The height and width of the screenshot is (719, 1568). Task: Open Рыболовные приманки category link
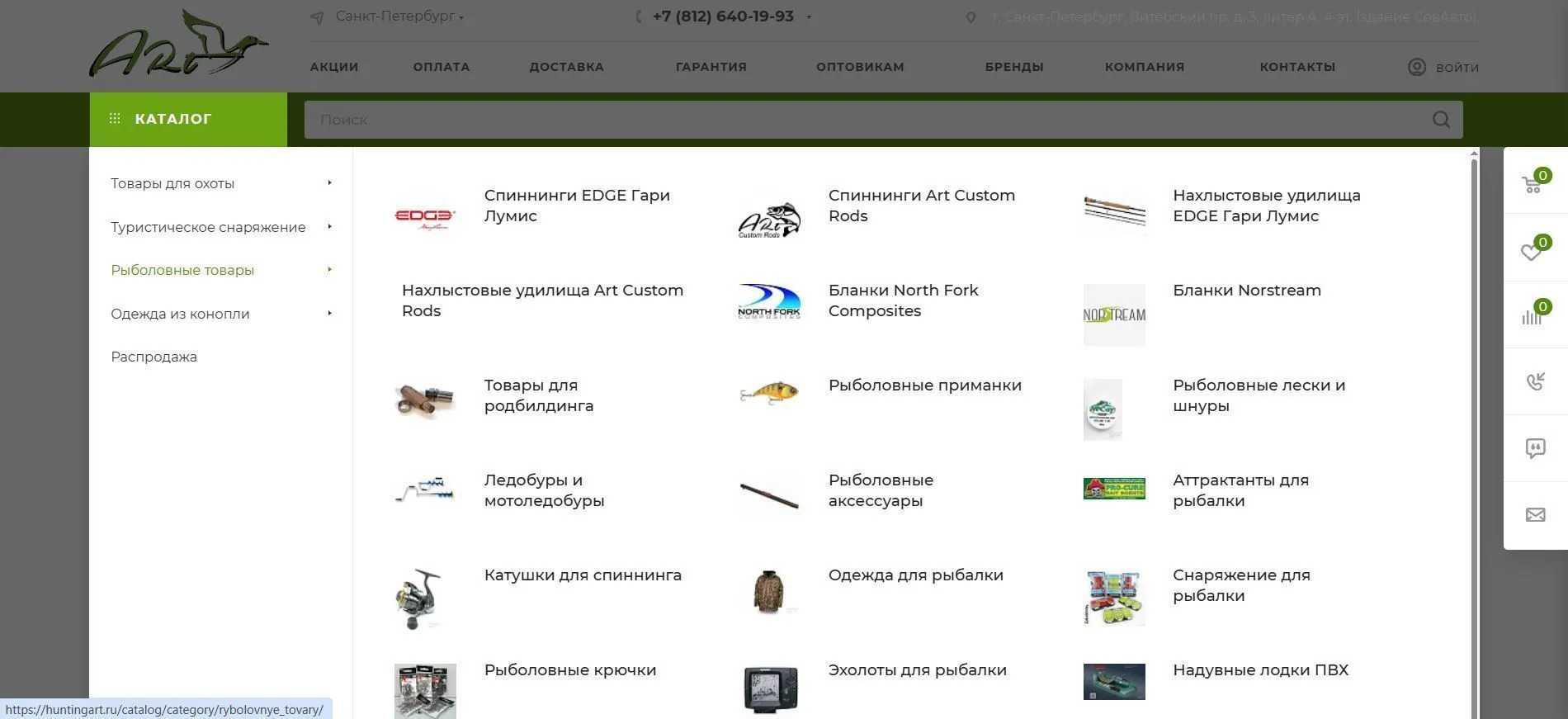[x=924, y=386]
